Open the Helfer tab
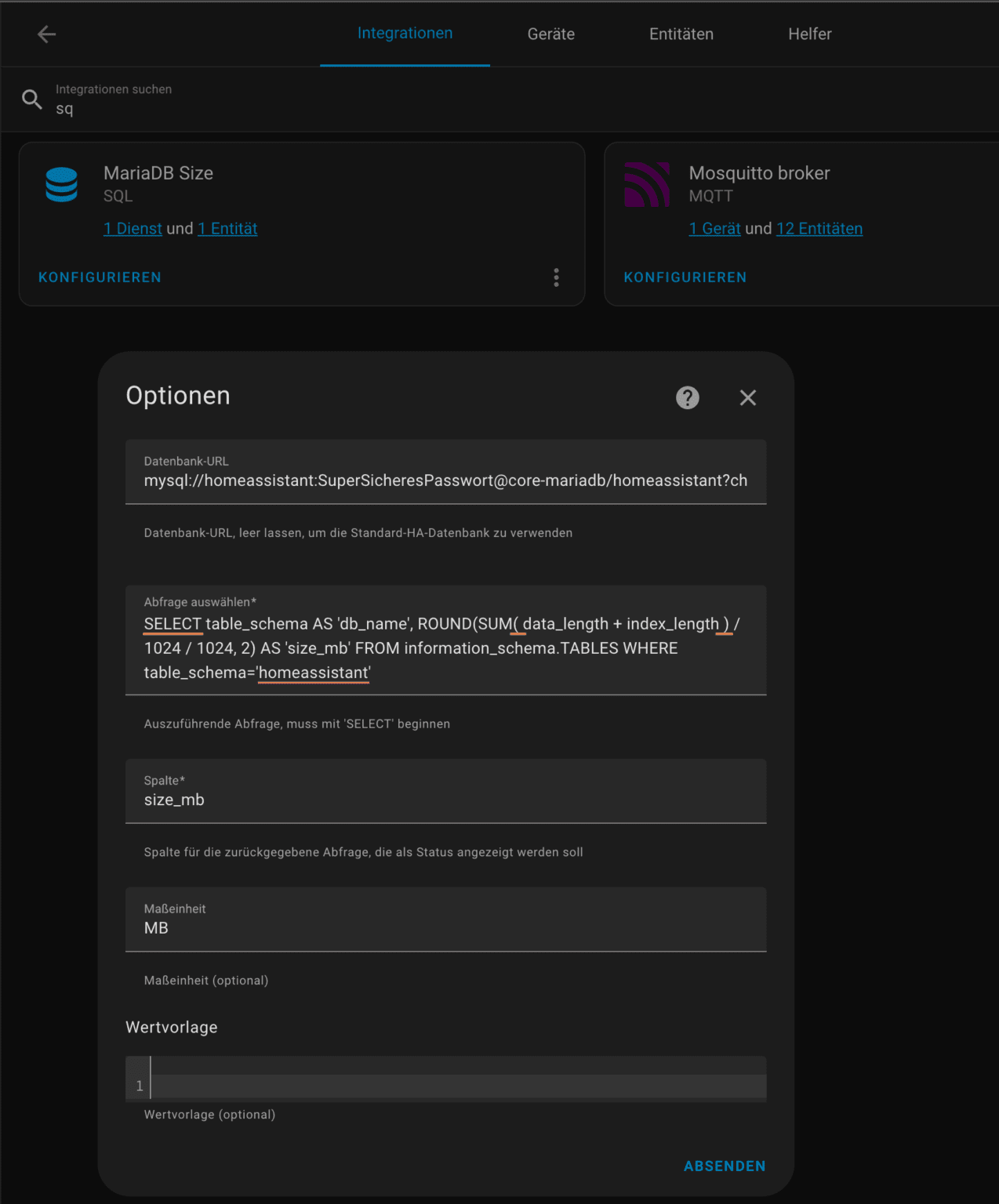This screenshot has height=1204, width=999. click(810, 34)
